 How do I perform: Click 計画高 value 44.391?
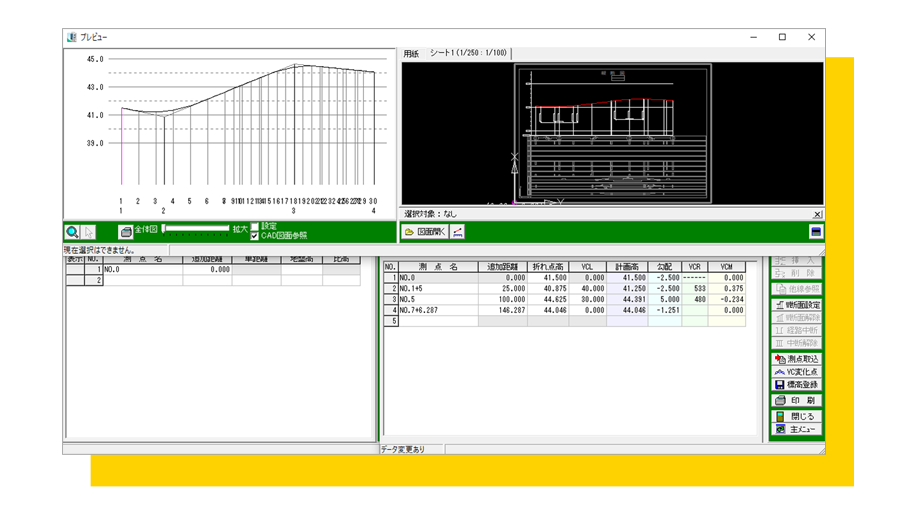(627, 300)
